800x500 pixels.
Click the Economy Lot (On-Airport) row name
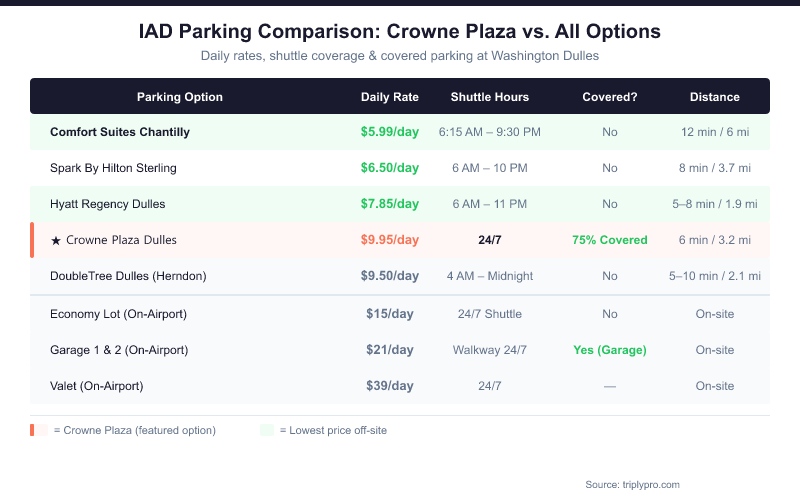119,314
